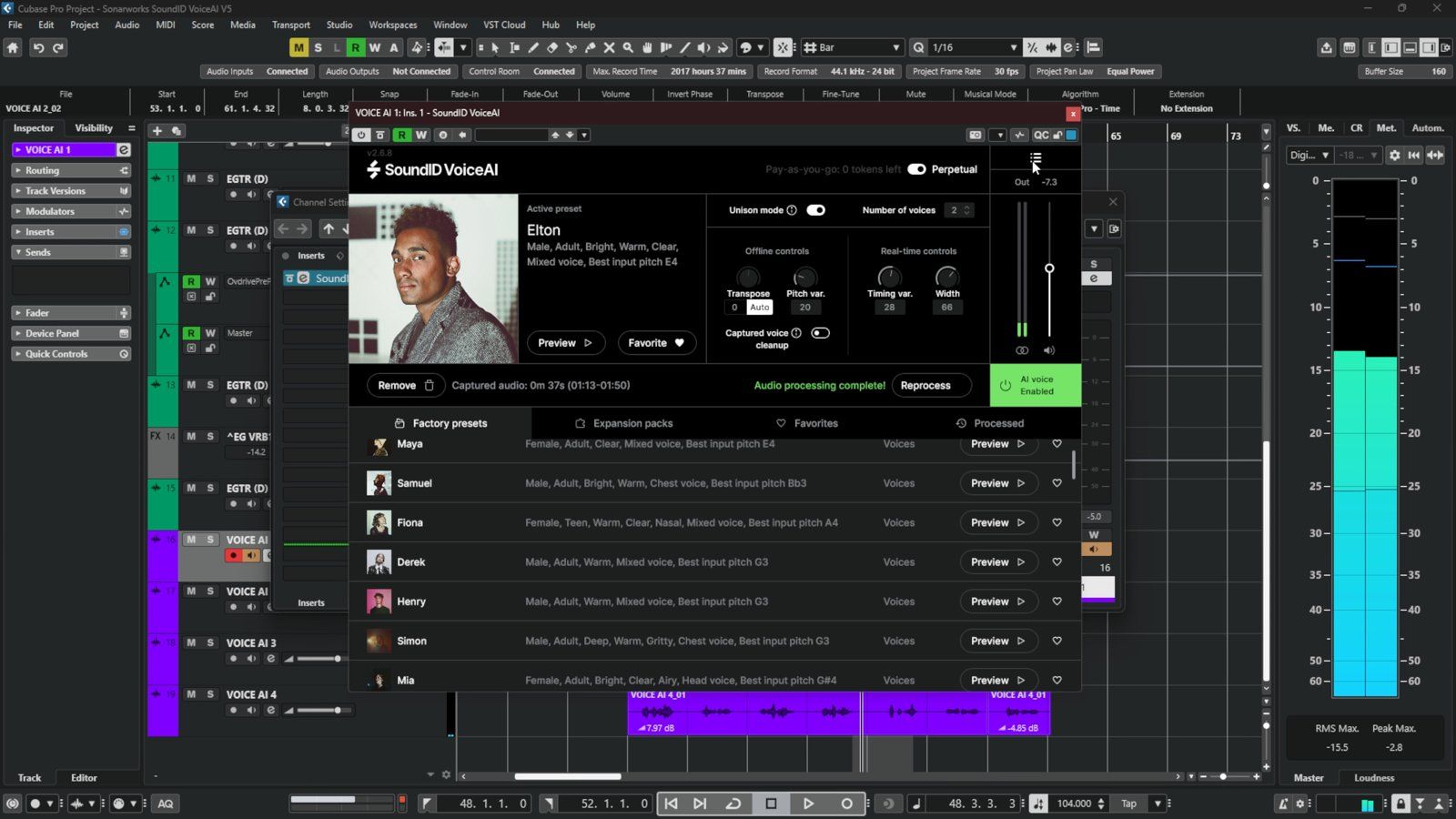Expand the Quick Controls section
The image size is (1456, 819).
pos(71,354)
